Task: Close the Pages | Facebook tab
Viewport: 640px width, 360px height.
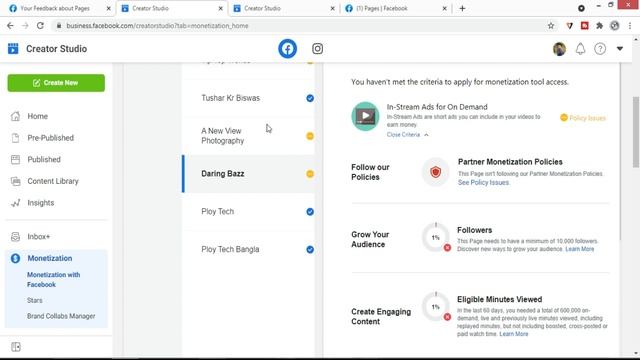Action: (x=444, y=8)
